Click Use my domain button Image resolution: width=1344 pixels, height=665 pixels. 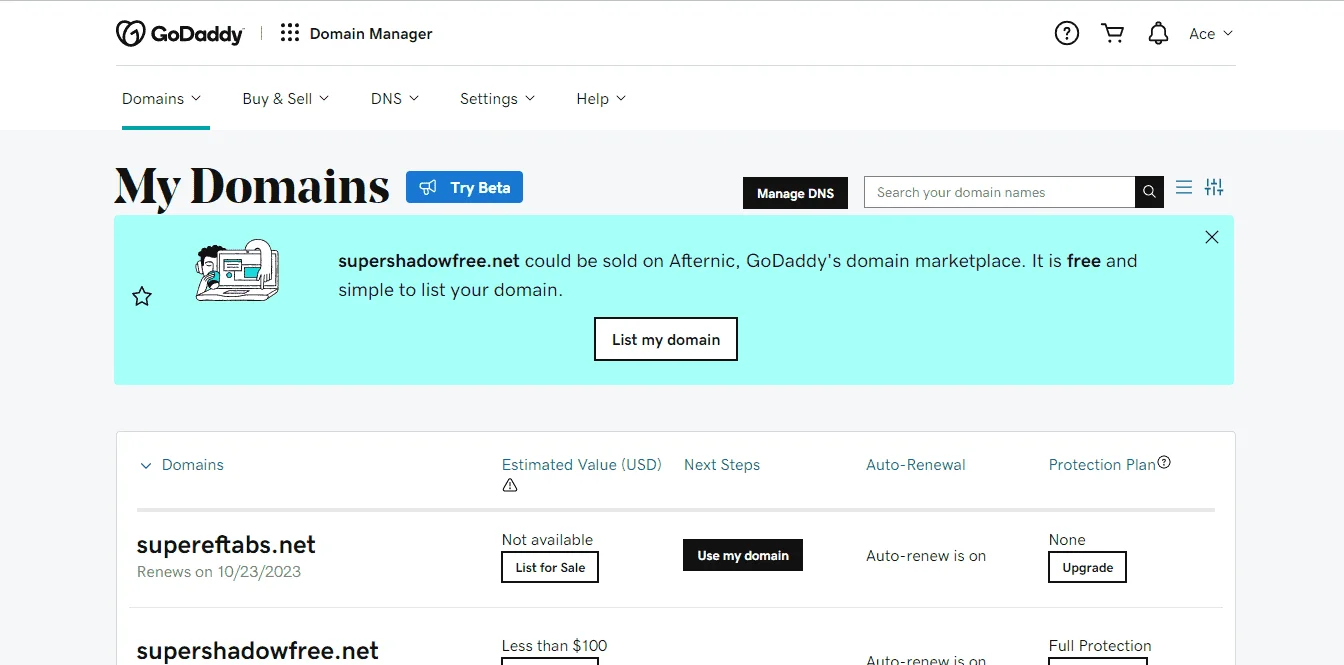click(743, 555)
